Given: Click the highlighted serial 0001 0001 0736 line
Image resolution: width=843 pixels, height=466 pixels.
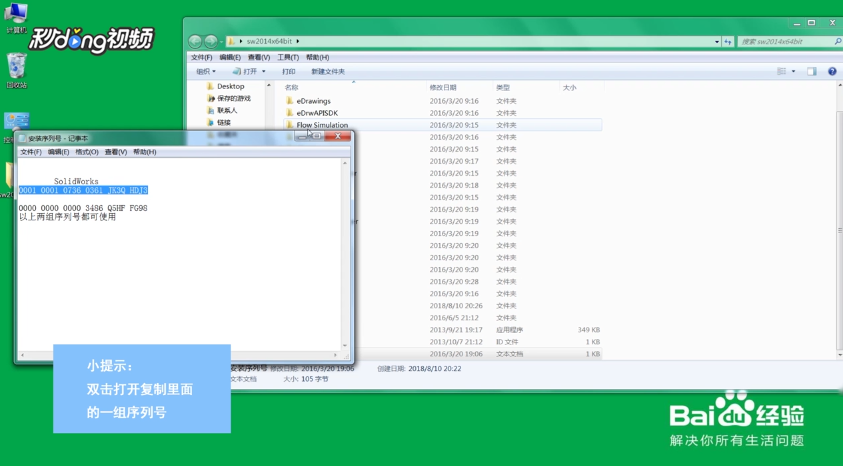Looking at the screenshot, I should click(x=83, y=190).
